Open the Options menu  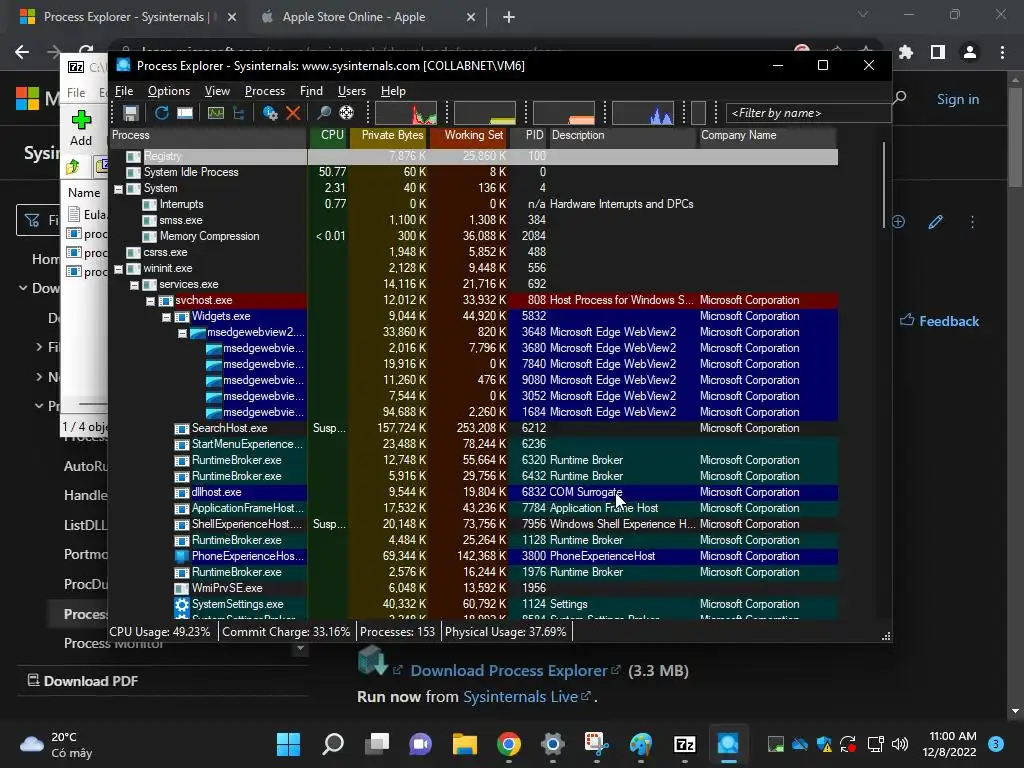(x=168, y=91)
